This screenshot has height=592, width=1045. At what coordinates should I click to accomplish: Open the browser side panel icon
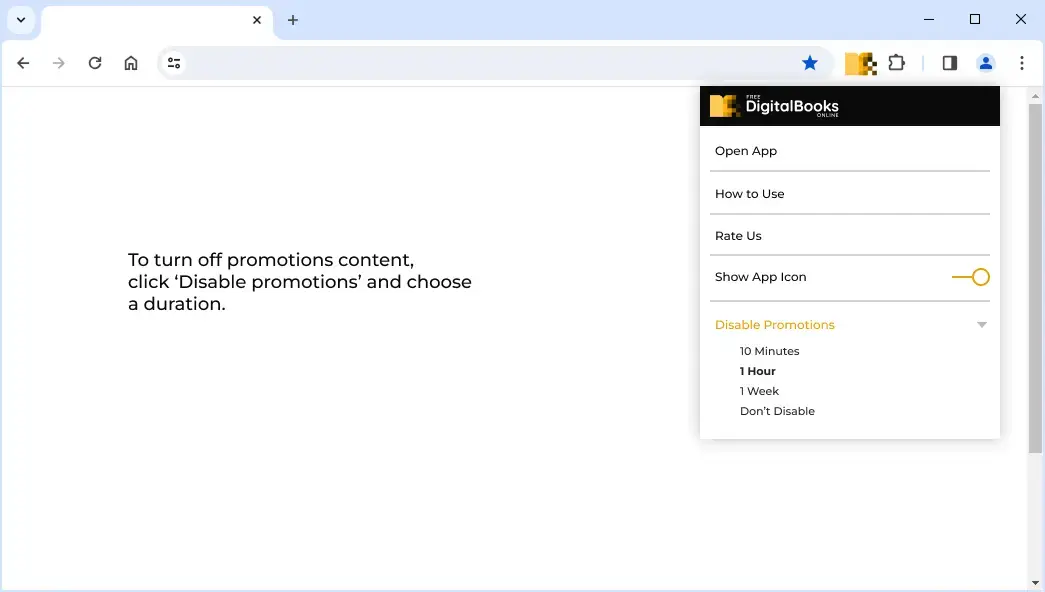click(948, 62)
